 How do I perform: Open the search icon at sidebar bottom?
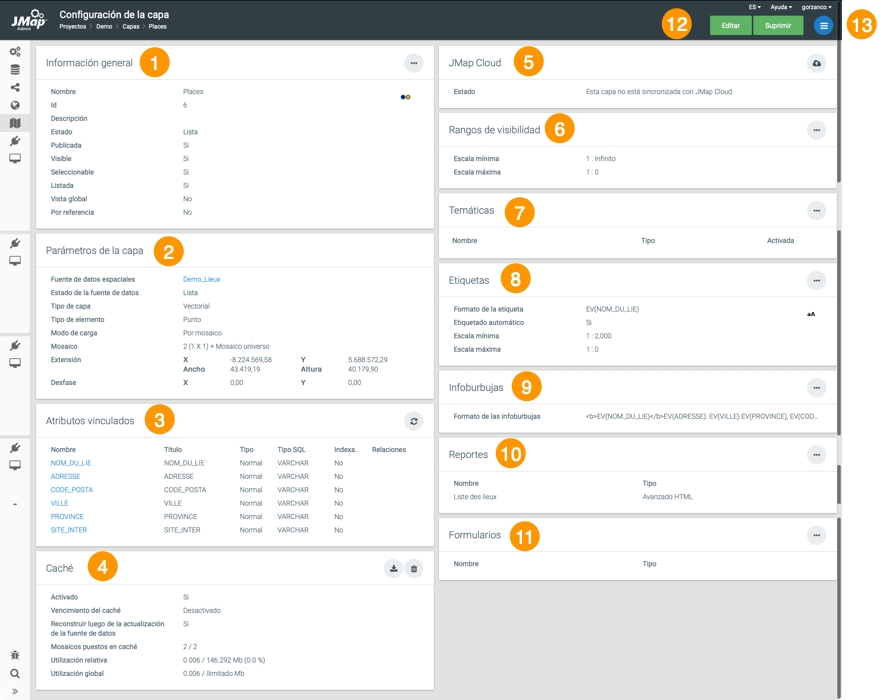click(x=15, y=674)
